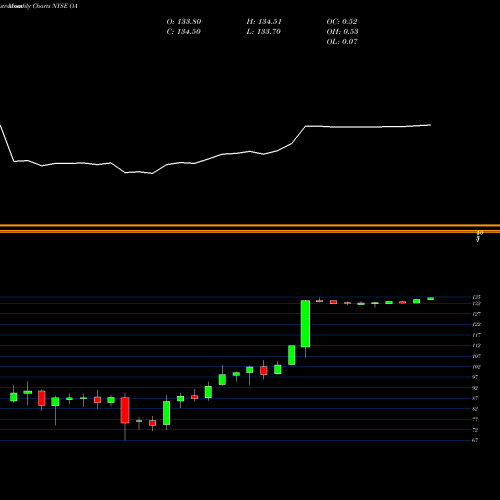500x500 pixels.
Task: Click the 92 price axis label
Action: point(475,388)
